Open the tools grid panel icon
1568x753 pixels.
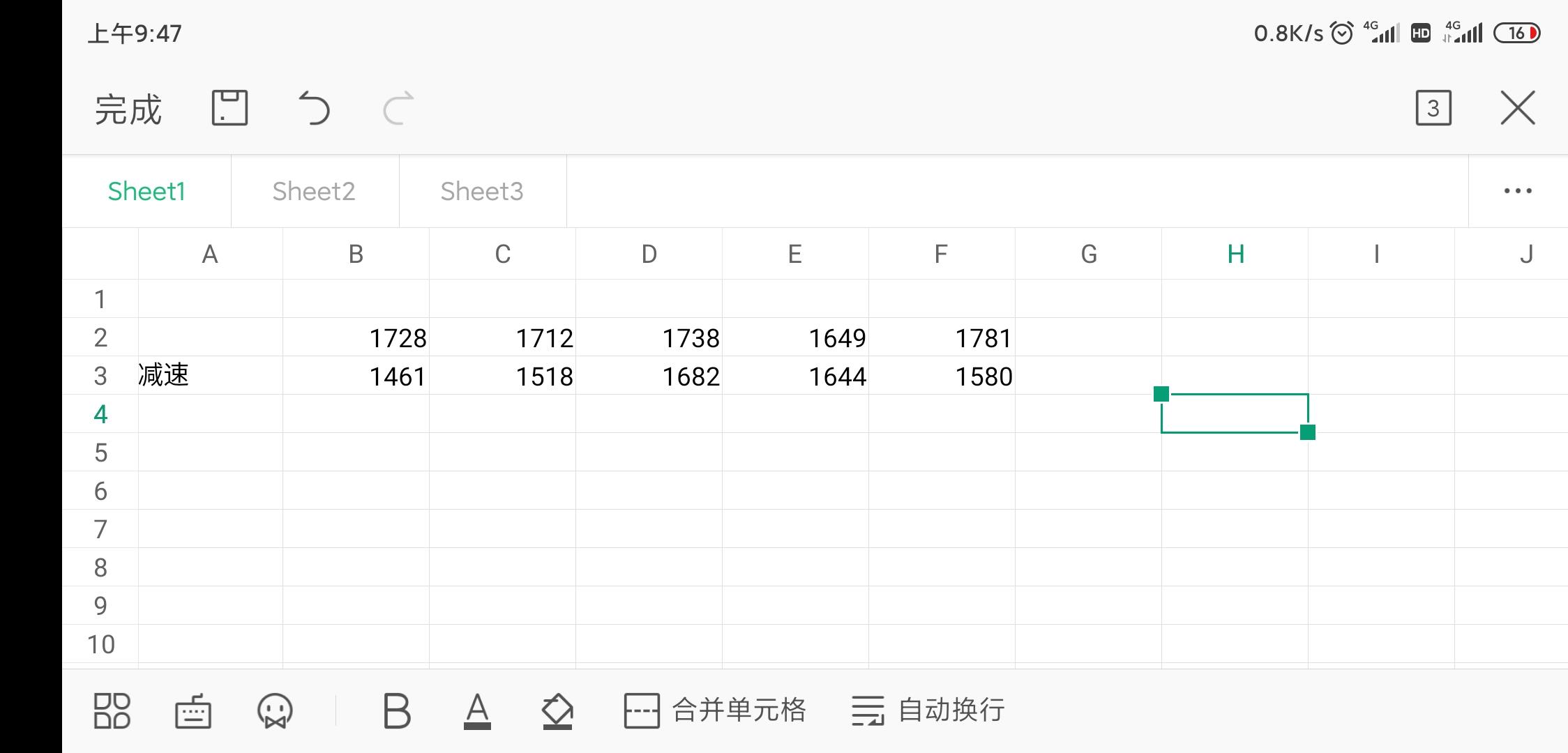112,710
